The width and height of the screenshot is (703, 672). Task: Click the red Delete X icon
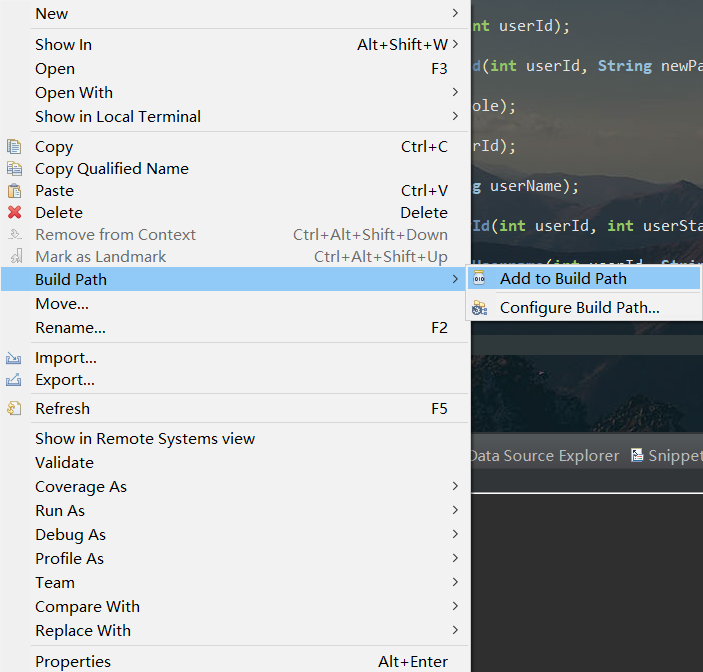[x=14, y=212]
